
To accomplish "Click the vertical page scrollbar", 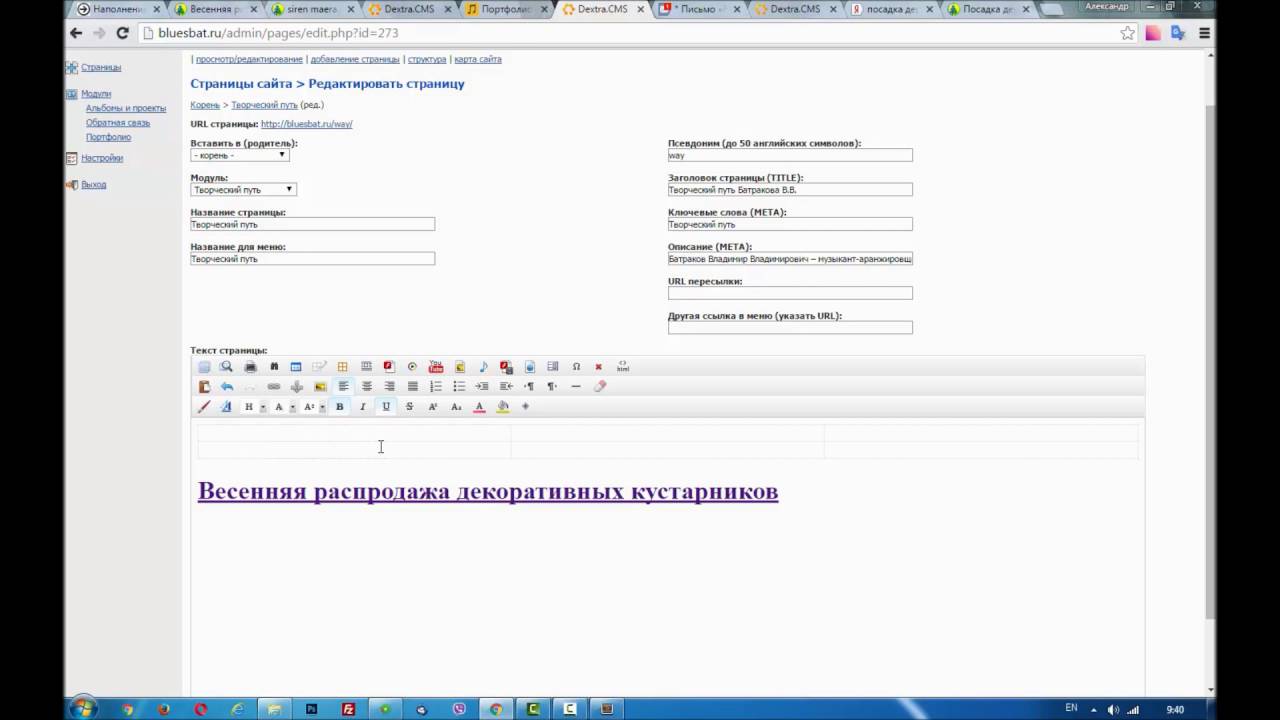I will 1210,360.
